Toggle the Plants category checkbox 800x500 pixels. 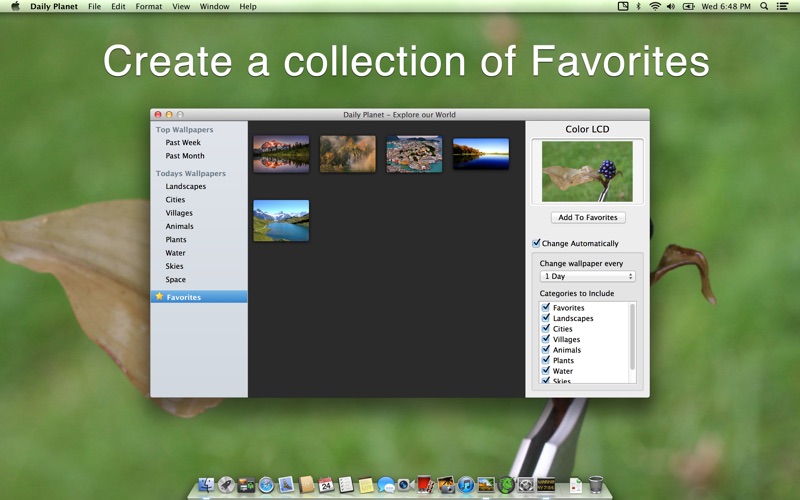546,360
